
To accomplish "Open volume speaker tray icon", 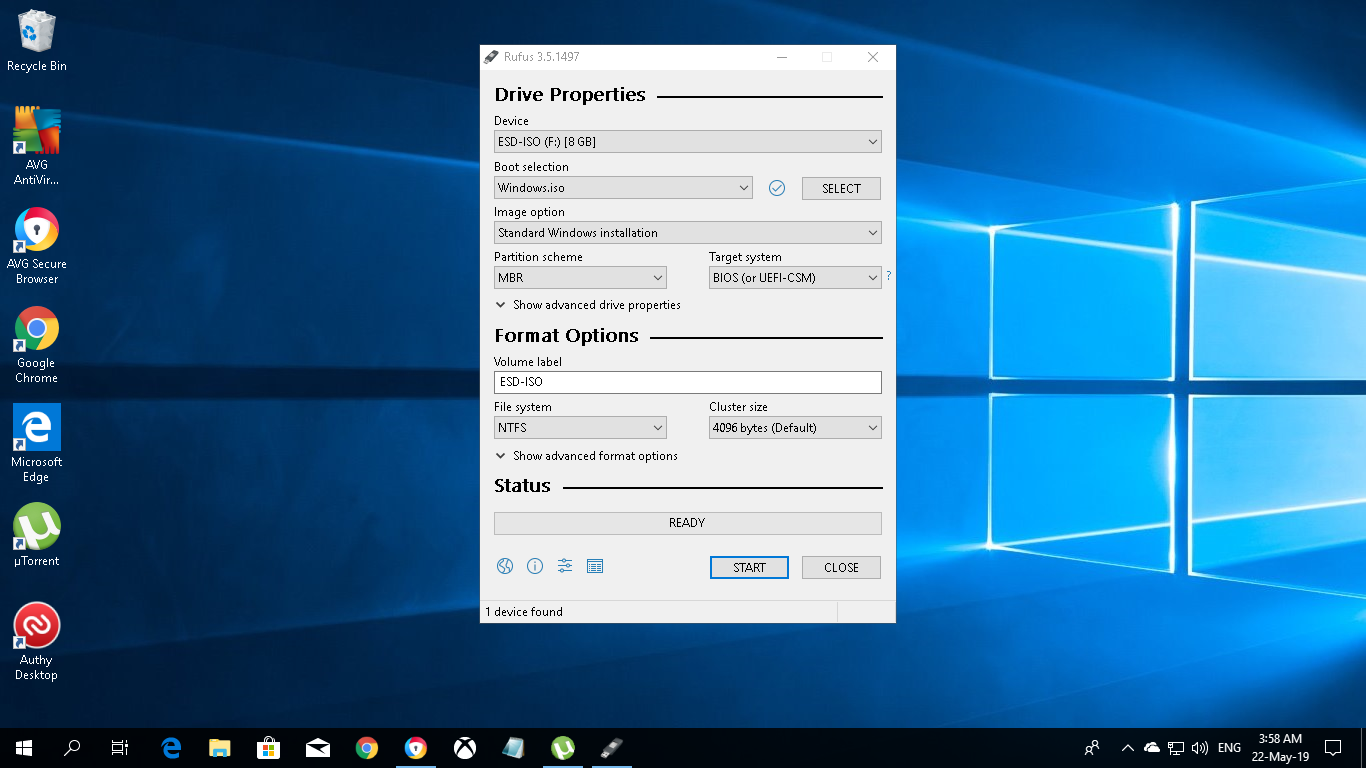I will point(1200,747).
